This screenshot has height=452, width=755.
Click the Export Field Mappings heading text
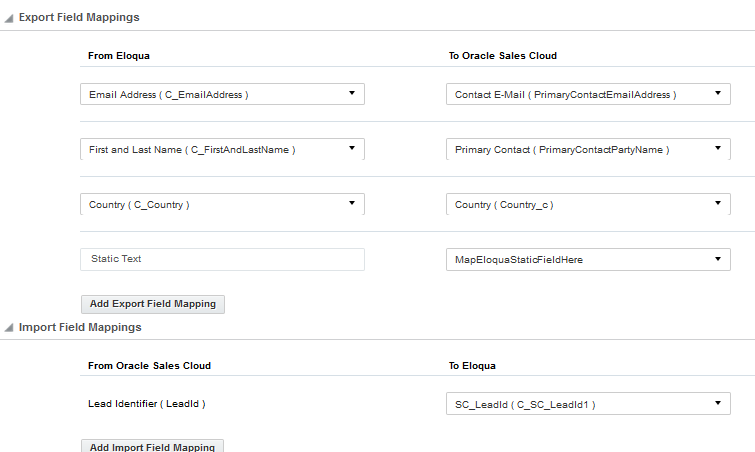(x=79, y=18)
